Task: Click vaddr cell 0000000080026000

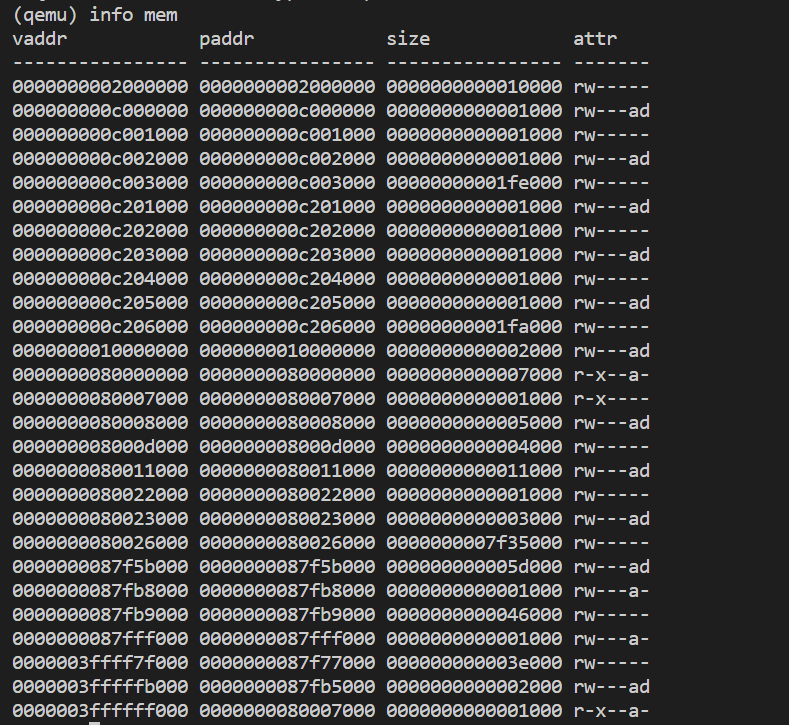Action: coord(101,543)
